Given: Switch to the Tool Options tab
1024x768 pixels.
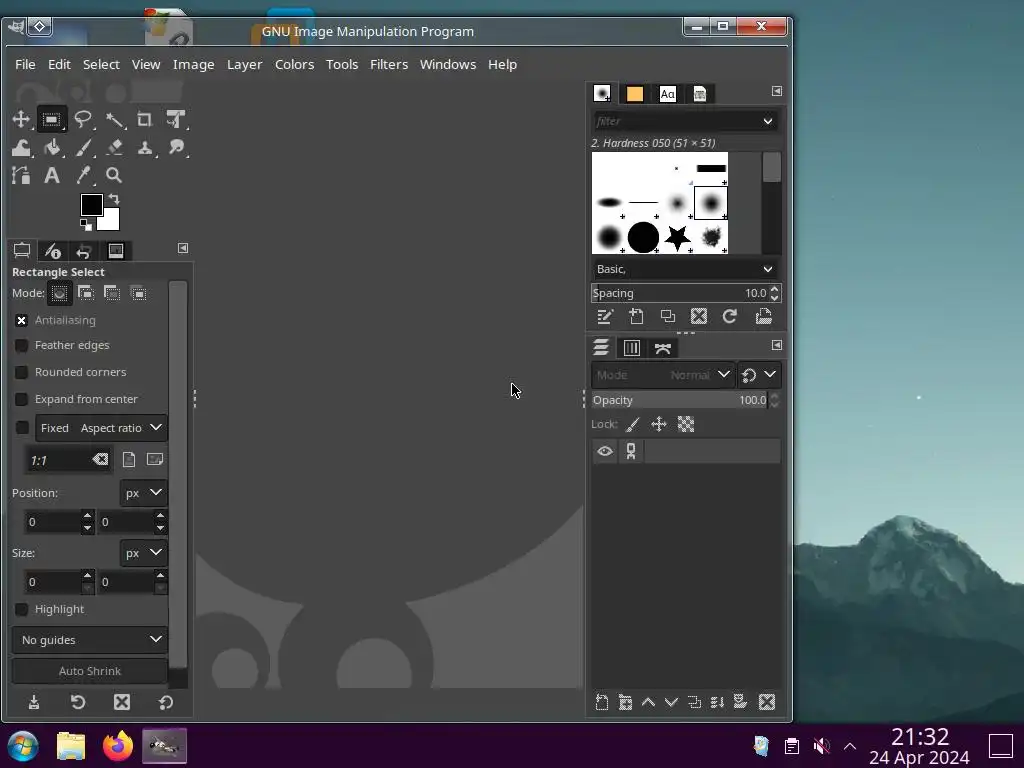Looking at the screenshot, I should click(x=22, y=251).
